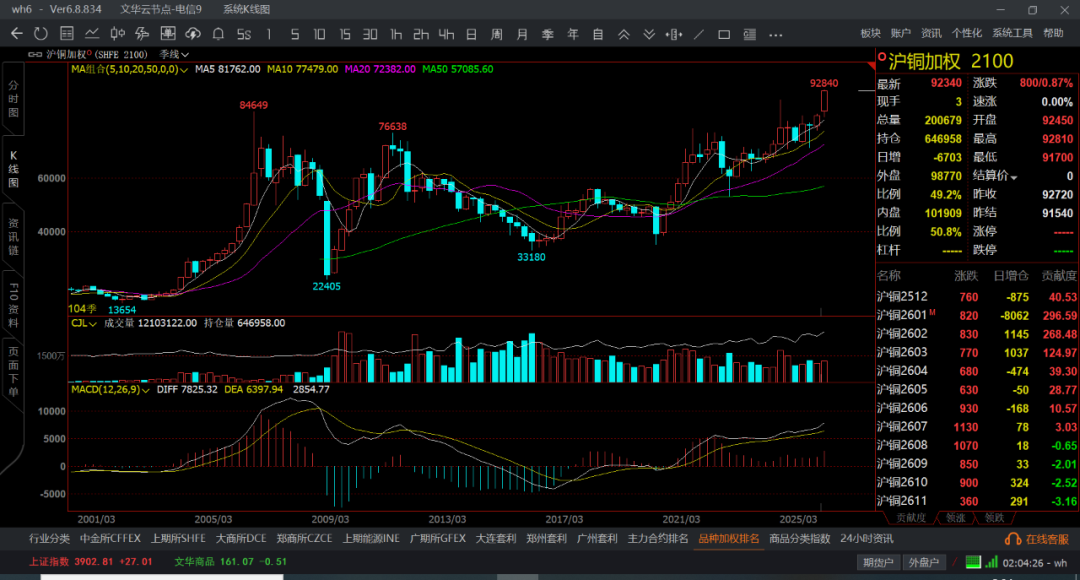1080x580 pixels.
Task: Open 在线客服 online support link
Action: click(x=1041, y=539)
